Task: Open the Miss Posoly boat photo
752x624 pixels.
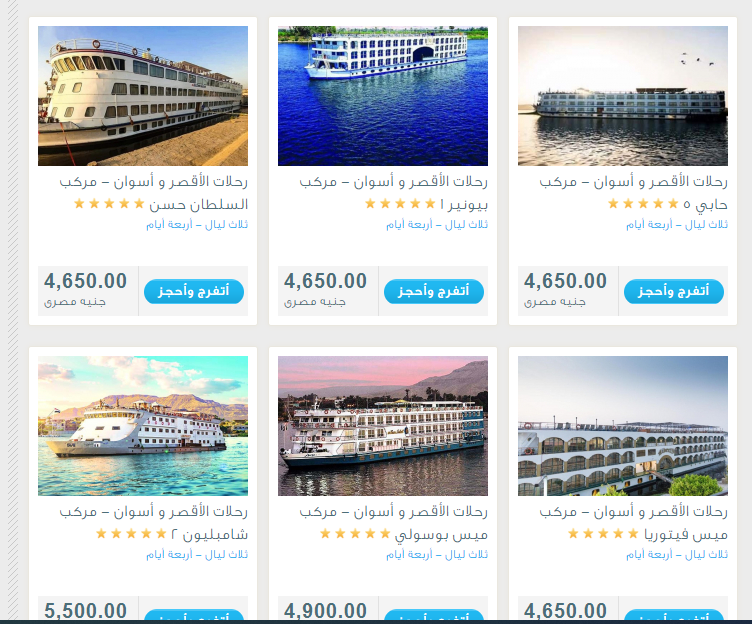Action: click(383, 426)
